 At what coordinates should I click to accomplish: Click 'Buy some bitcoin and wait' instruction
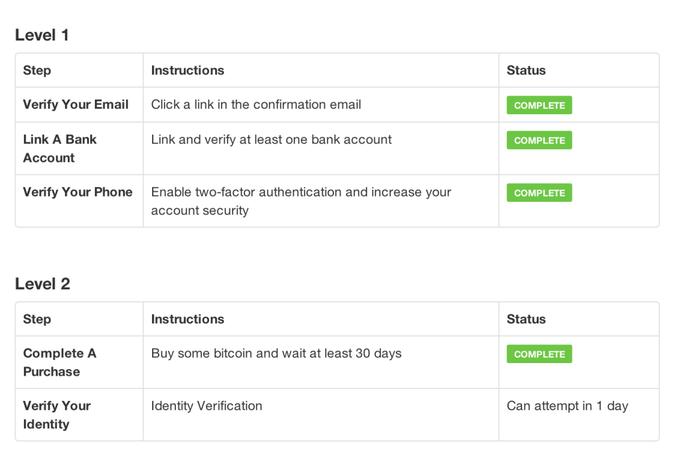coord(276,353)
